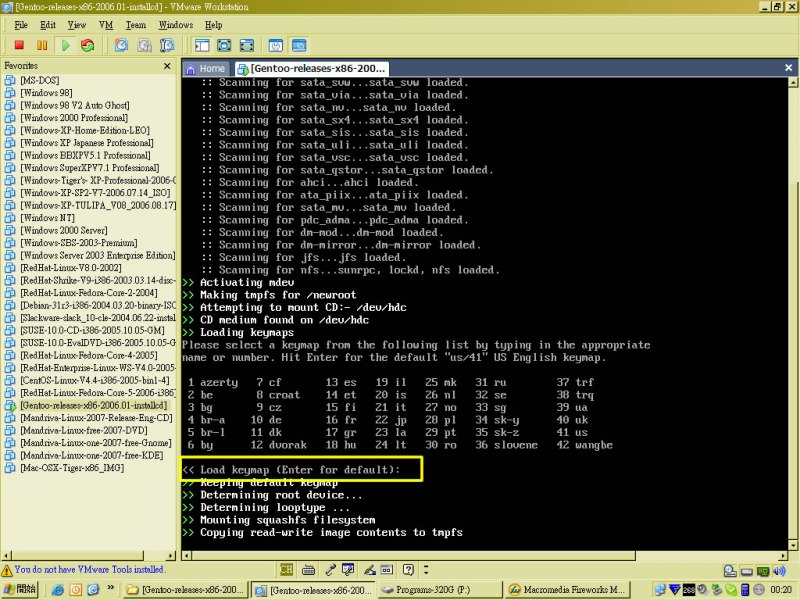Open the File menu

[21, 25]
